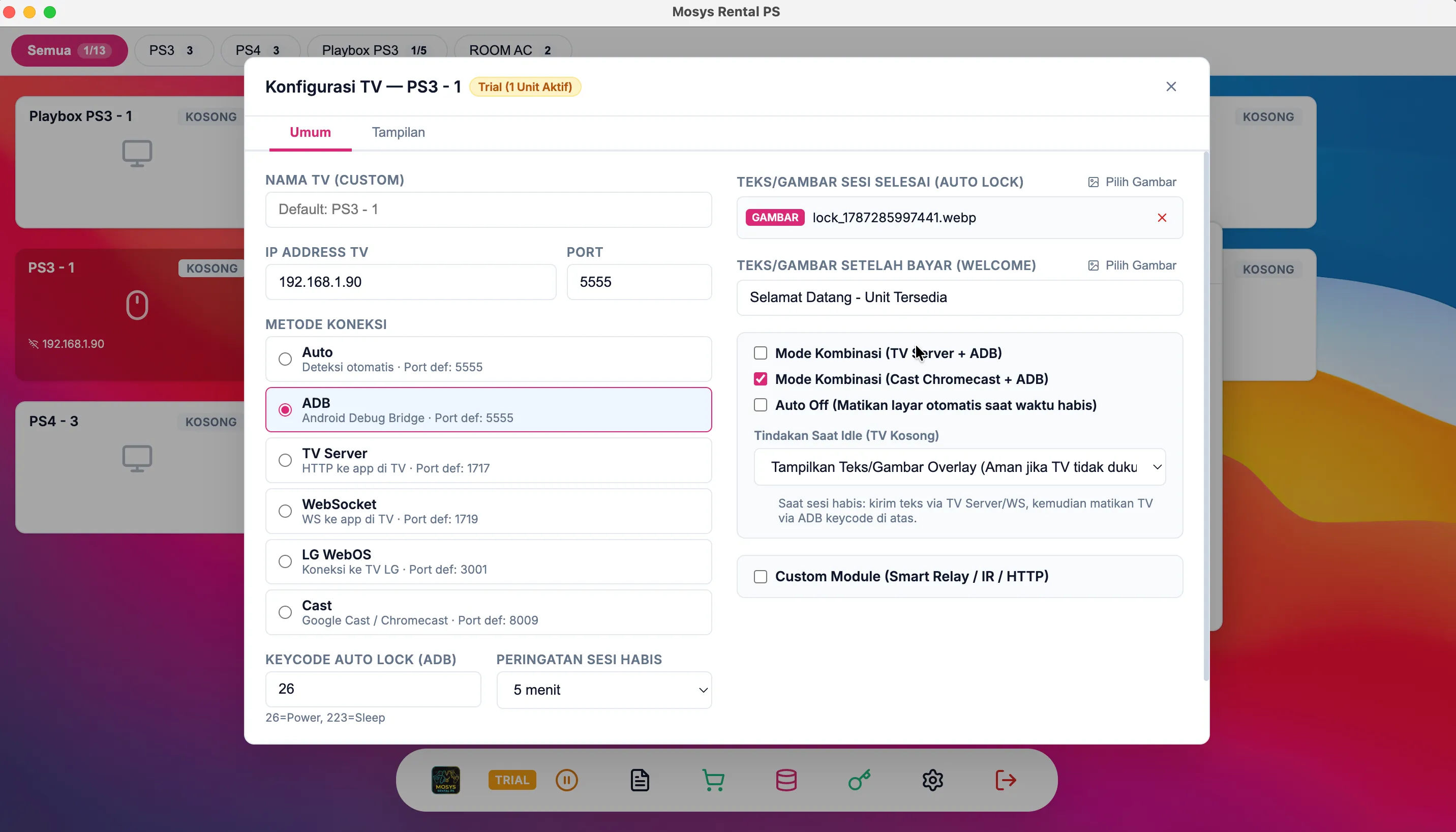Click the KOSONG status on PS3 - 1 card
This screenshot has height=832, width=1456.
click(212, 268)
